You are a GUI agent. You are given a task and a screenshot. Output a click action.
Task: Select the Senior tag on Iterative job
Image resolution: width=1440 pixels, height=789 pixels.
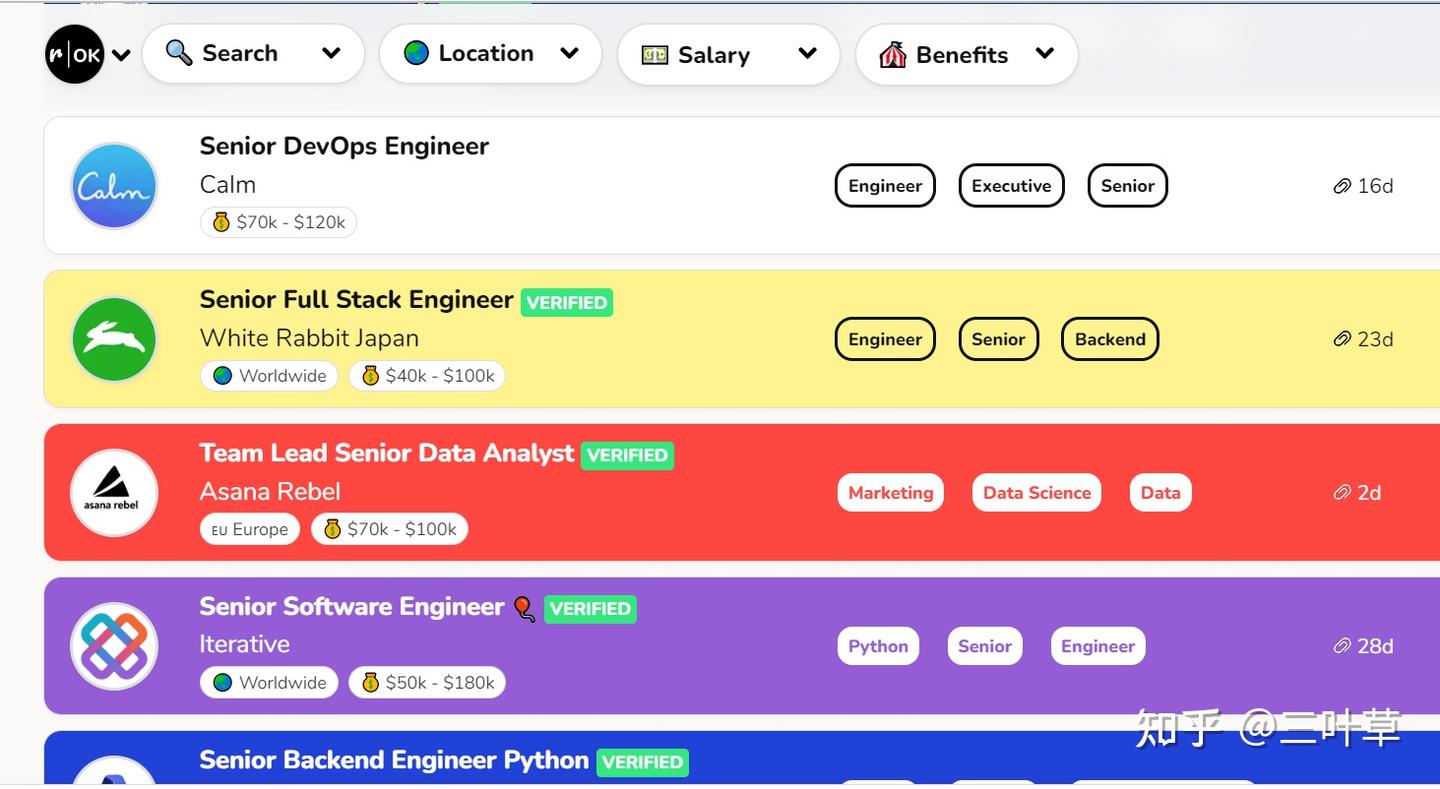(985, 646)
